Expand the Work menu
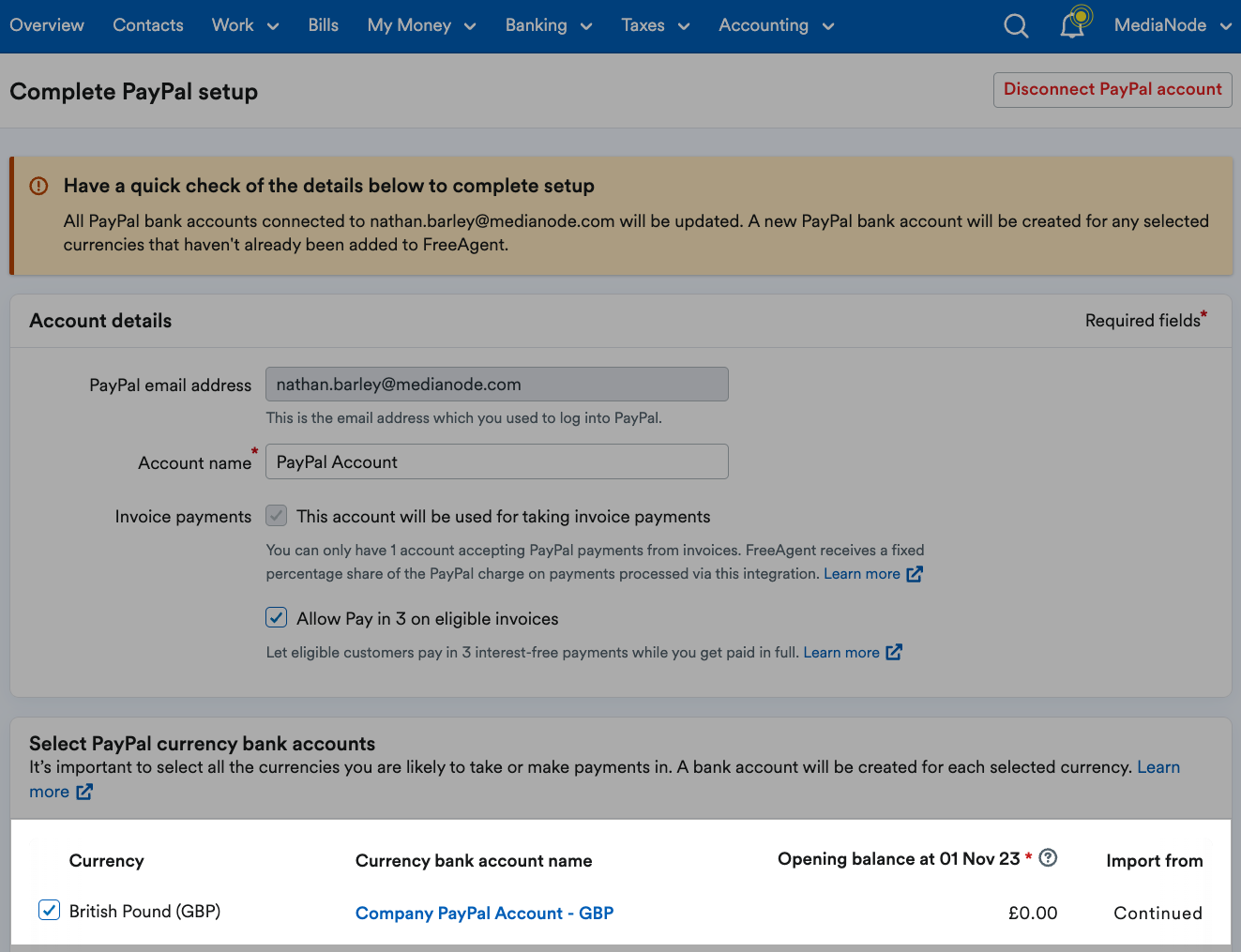The image size is (1241, 952). 246,25
